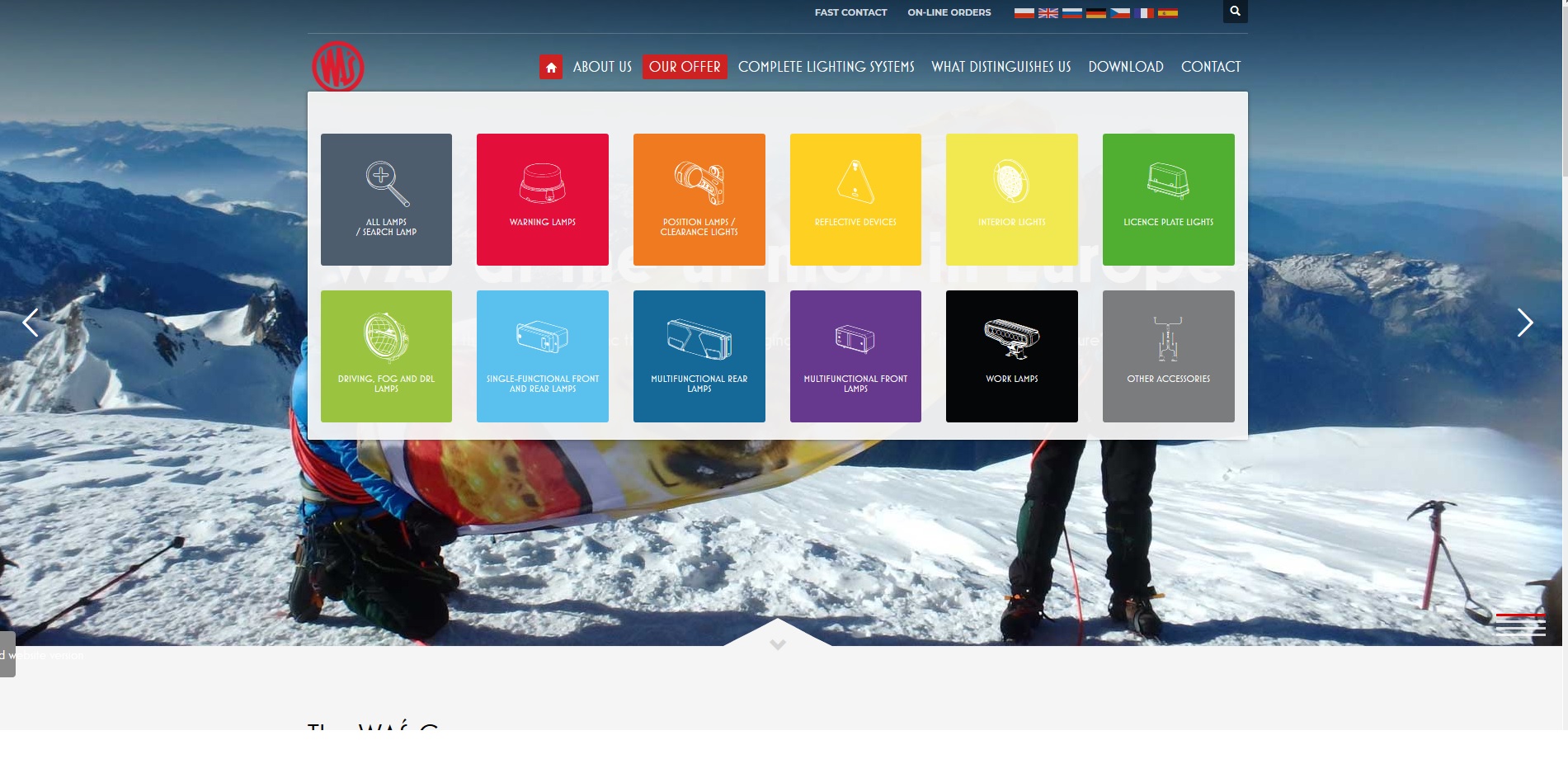
Task: Go to next slide with right arrow
Action: point(1524,323)
